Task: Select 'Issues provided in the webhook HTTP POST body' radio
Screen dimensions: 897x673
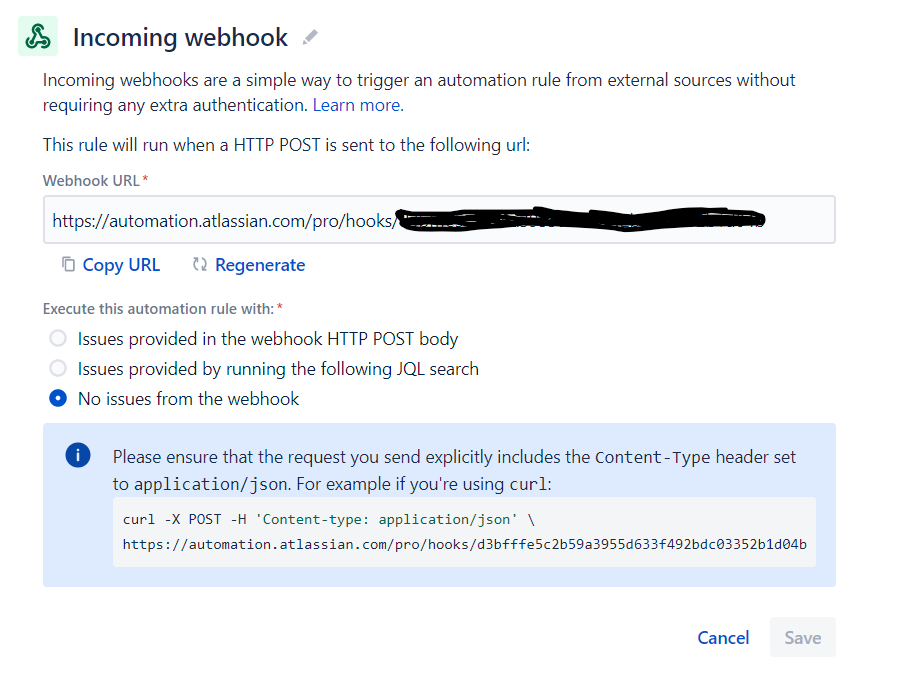Action: [58, 338]
